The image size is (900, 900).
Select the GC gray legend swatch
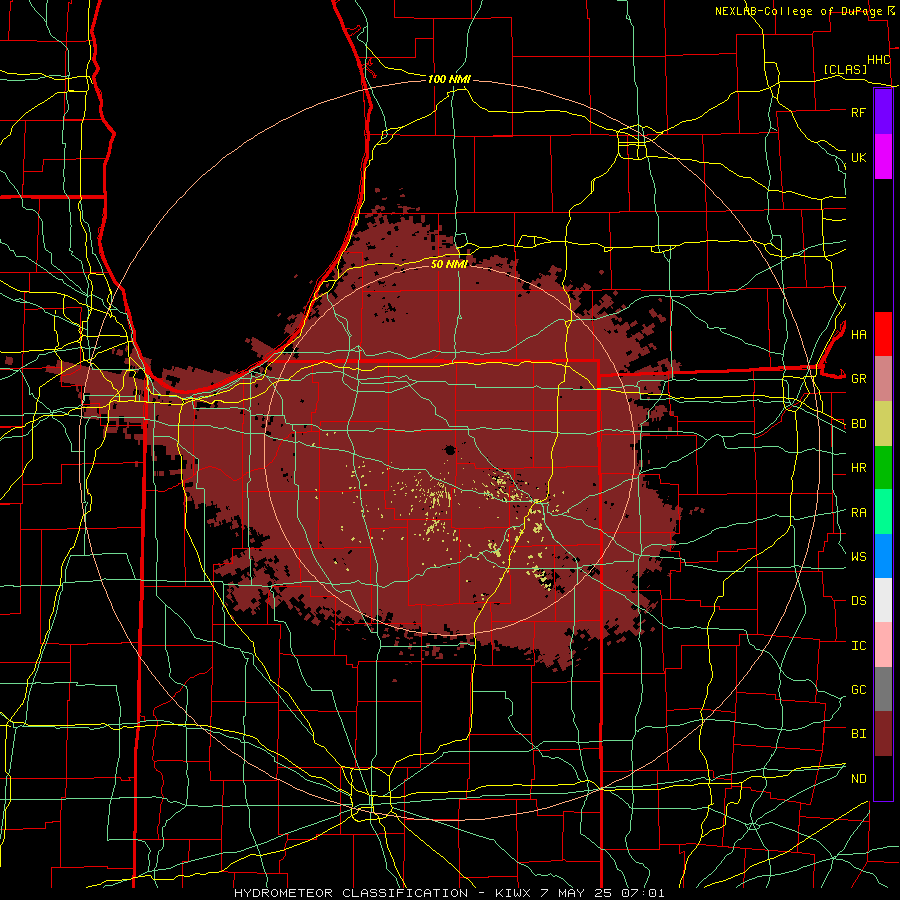[883, 689]
